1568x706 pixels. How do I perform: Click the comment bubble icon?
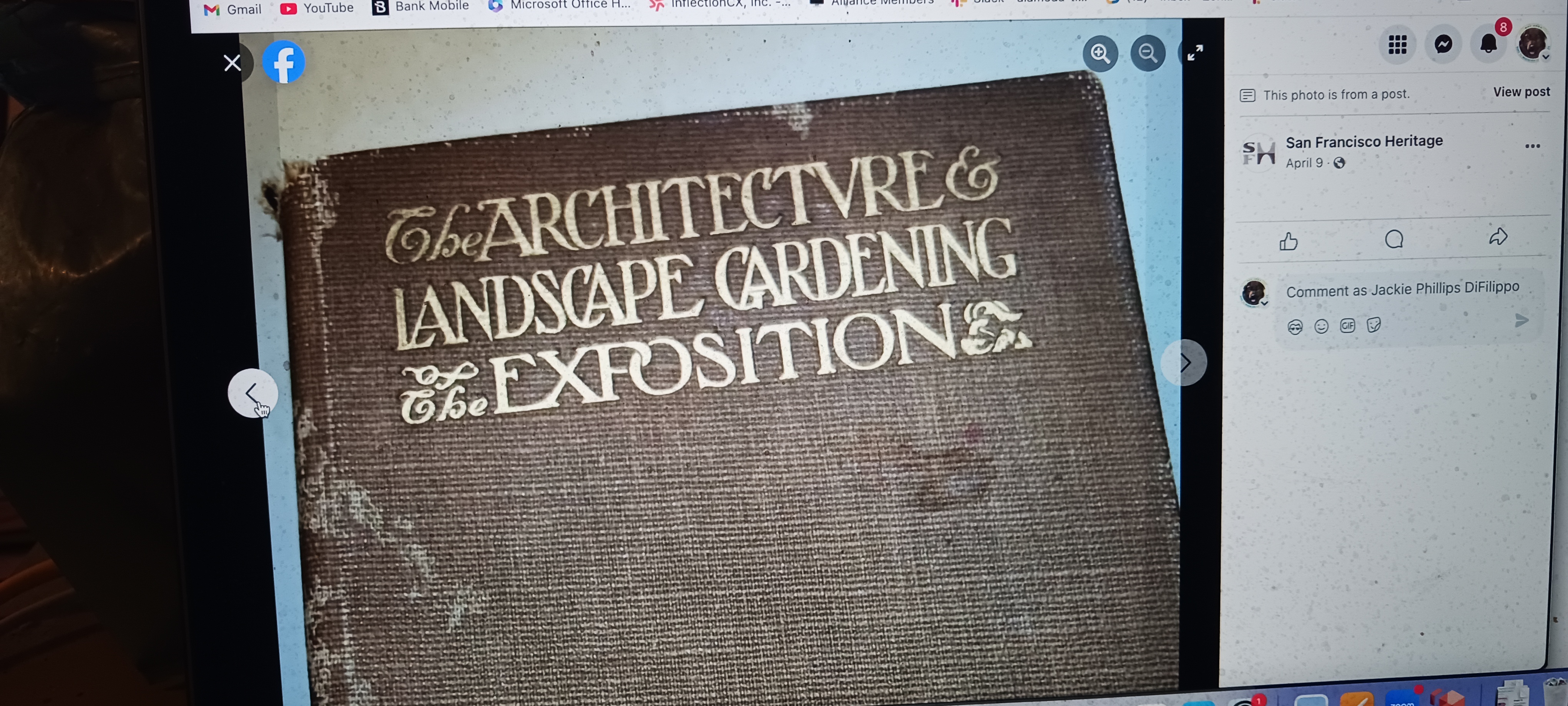pyautogui.click(x=1394, y=239)
